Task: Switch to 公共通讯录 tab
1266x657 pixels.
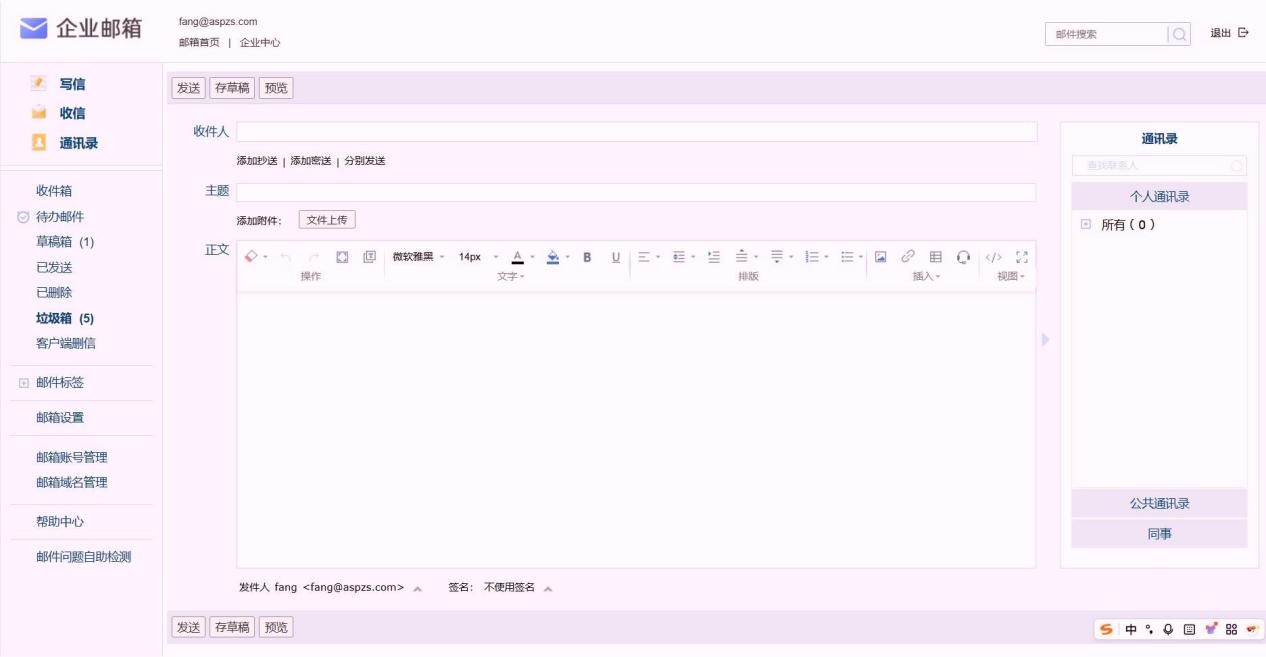Action: tap(1159, 503)
